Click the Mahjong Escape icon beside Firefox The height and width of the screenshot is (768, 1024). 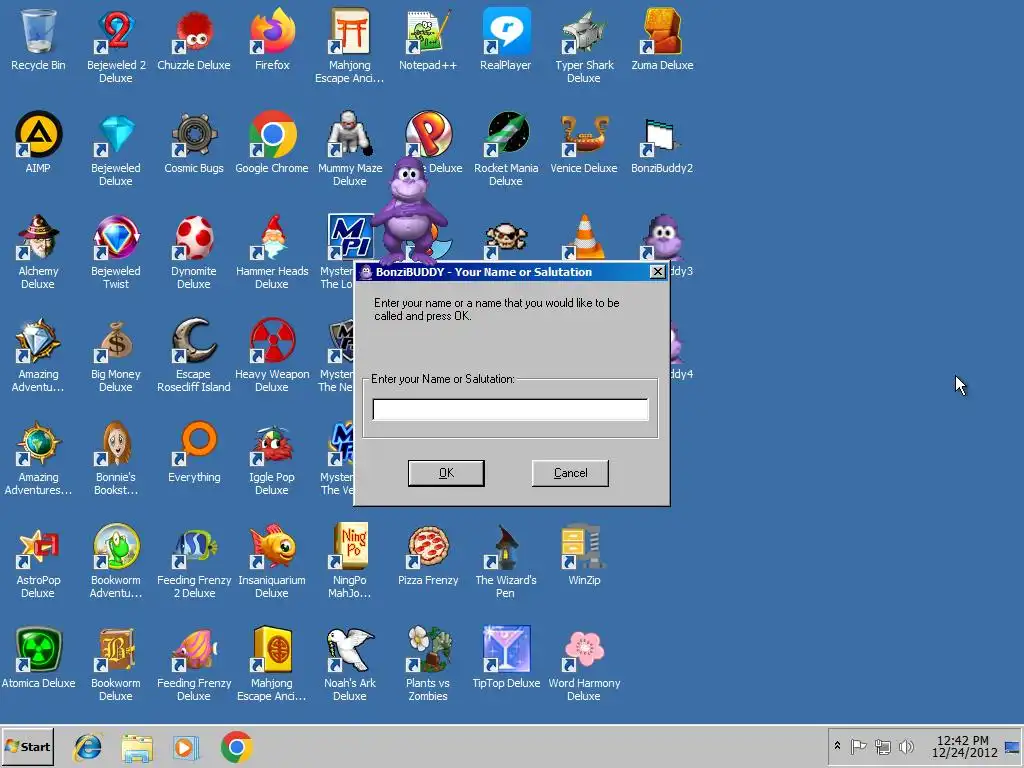pyautogui.click(x=349, y=44)
